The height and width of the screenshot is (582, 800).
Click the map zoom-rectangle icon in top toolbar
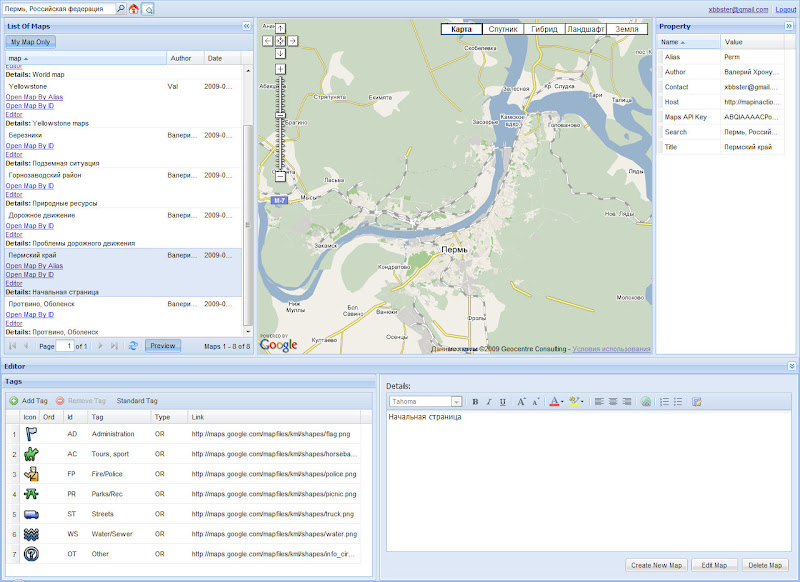148,9
